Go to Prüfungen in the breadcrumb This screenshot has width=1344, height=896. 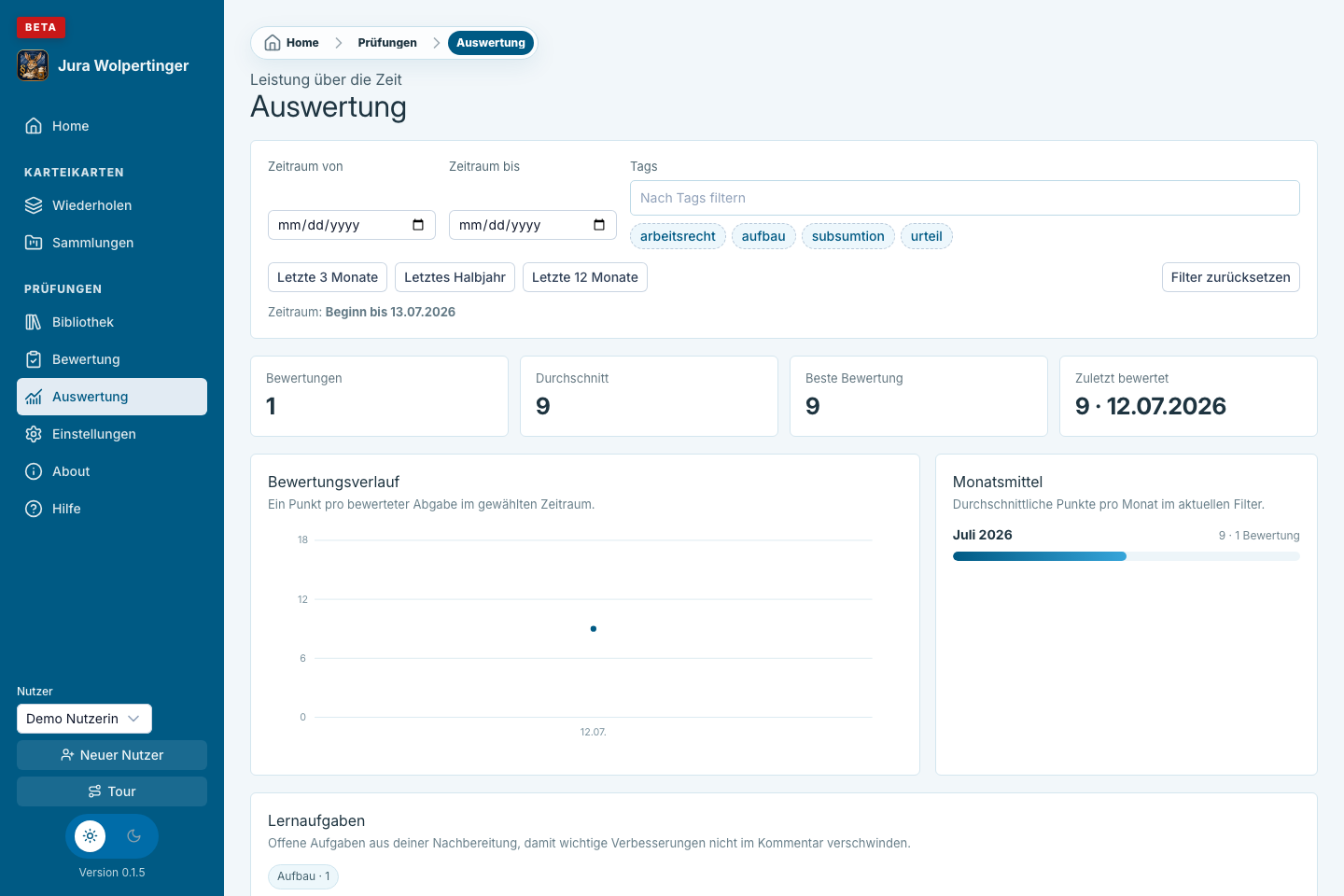[387, 43]
